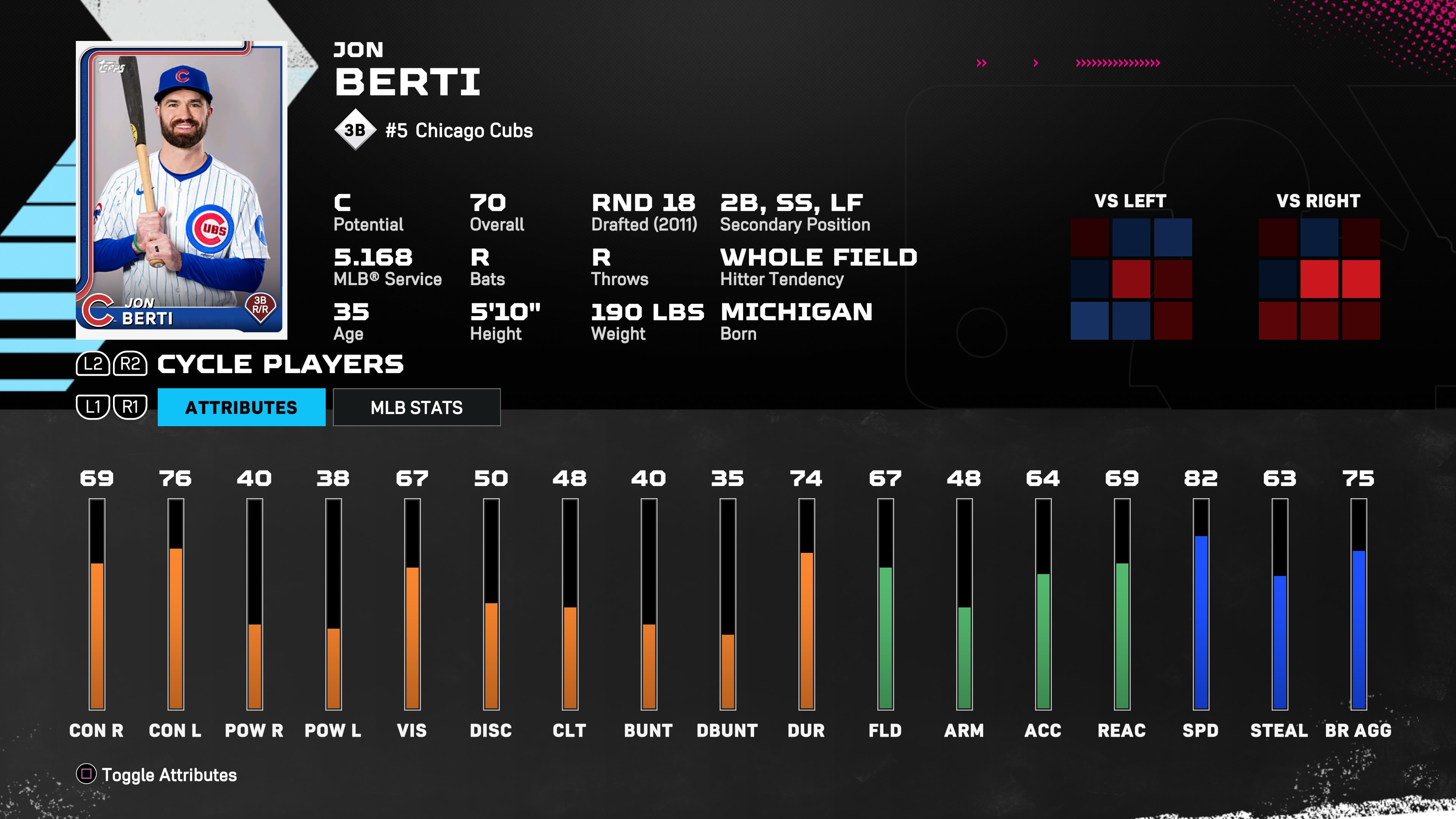Click the Chicago Cubs team name
Screen dimensions: 1456x819
tap(474, 130)
